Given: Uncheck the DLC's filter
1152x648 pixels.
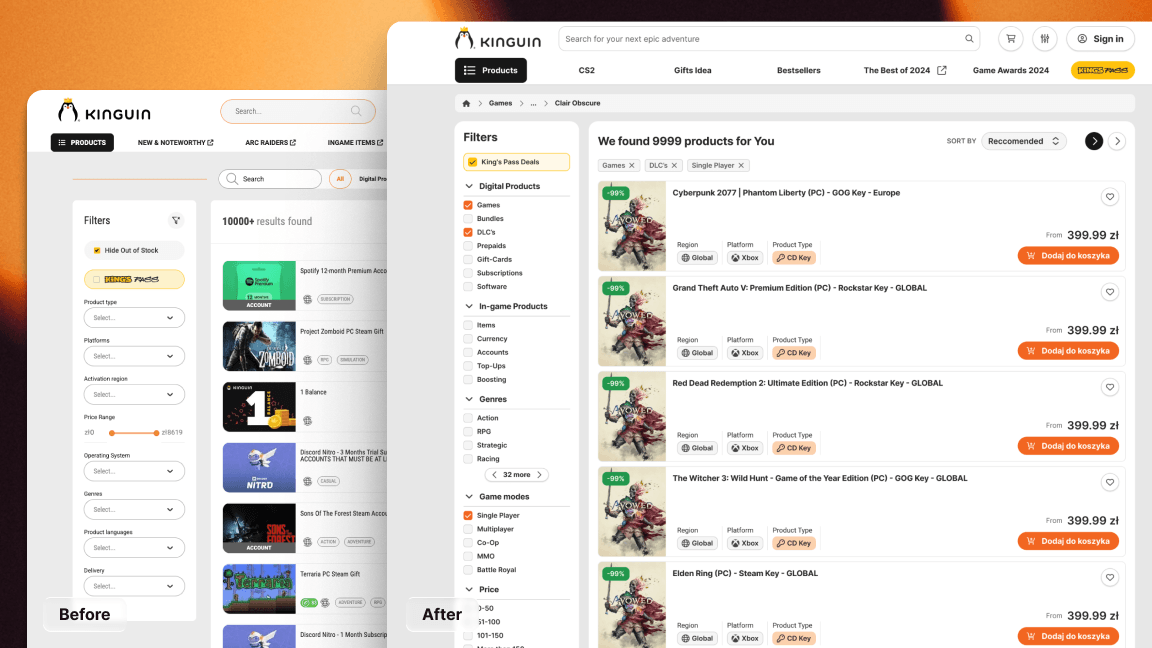Looking at the screenshot, I should point(468,232).
